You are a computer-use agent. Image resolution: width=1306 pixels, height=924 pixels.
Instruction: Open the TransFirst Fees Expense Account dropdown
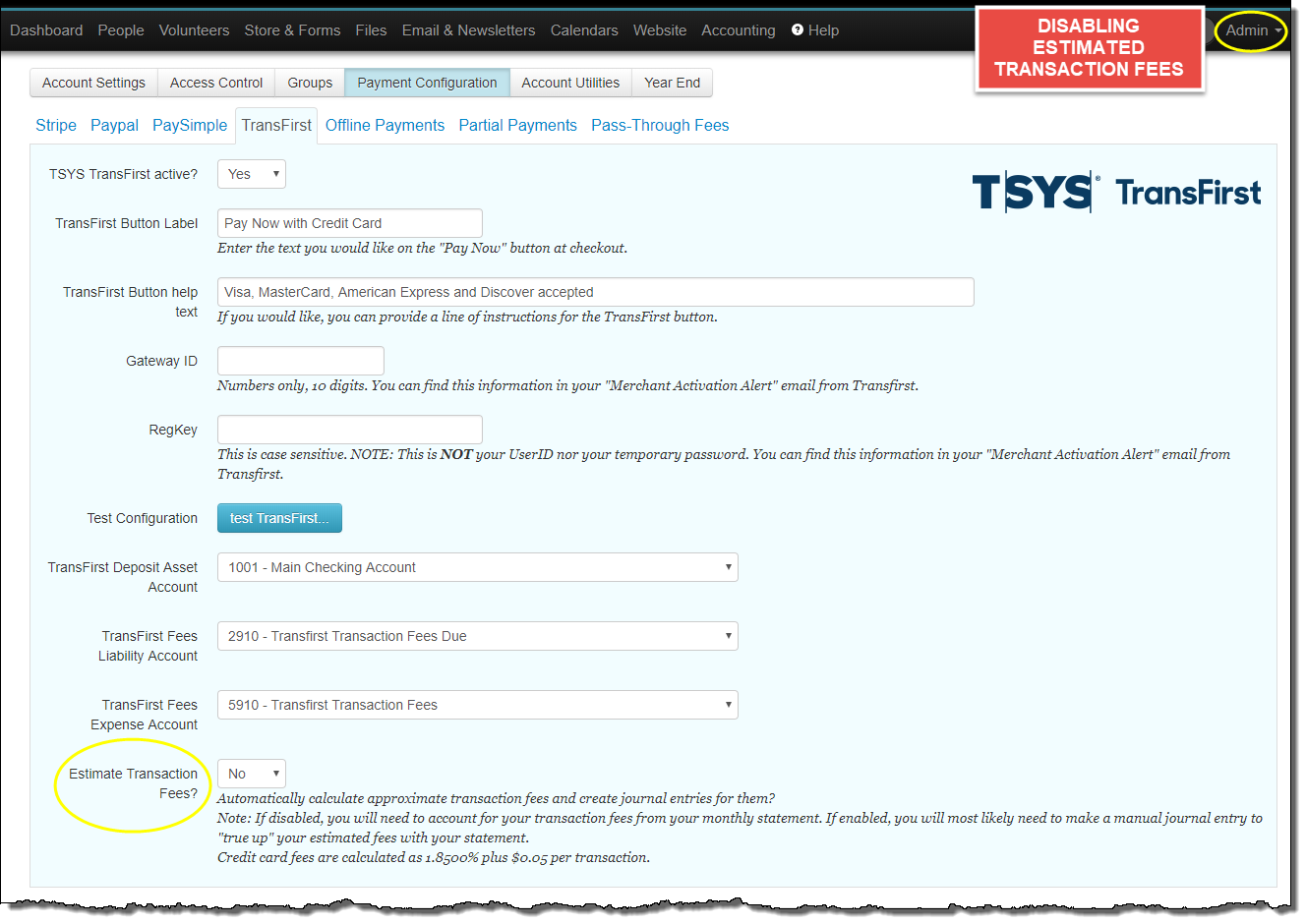(x=478, y=705)
